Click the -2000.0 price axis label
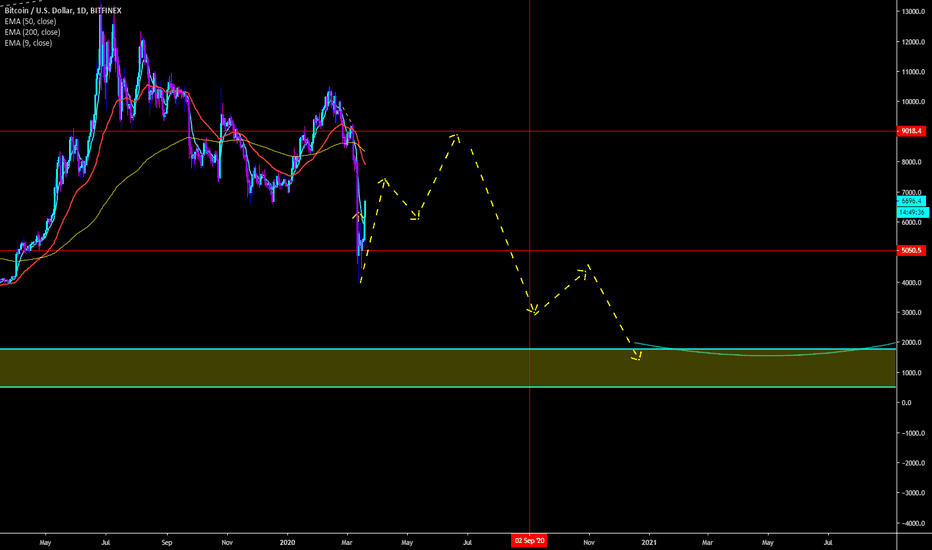932x550 pixels. [913, 463]
